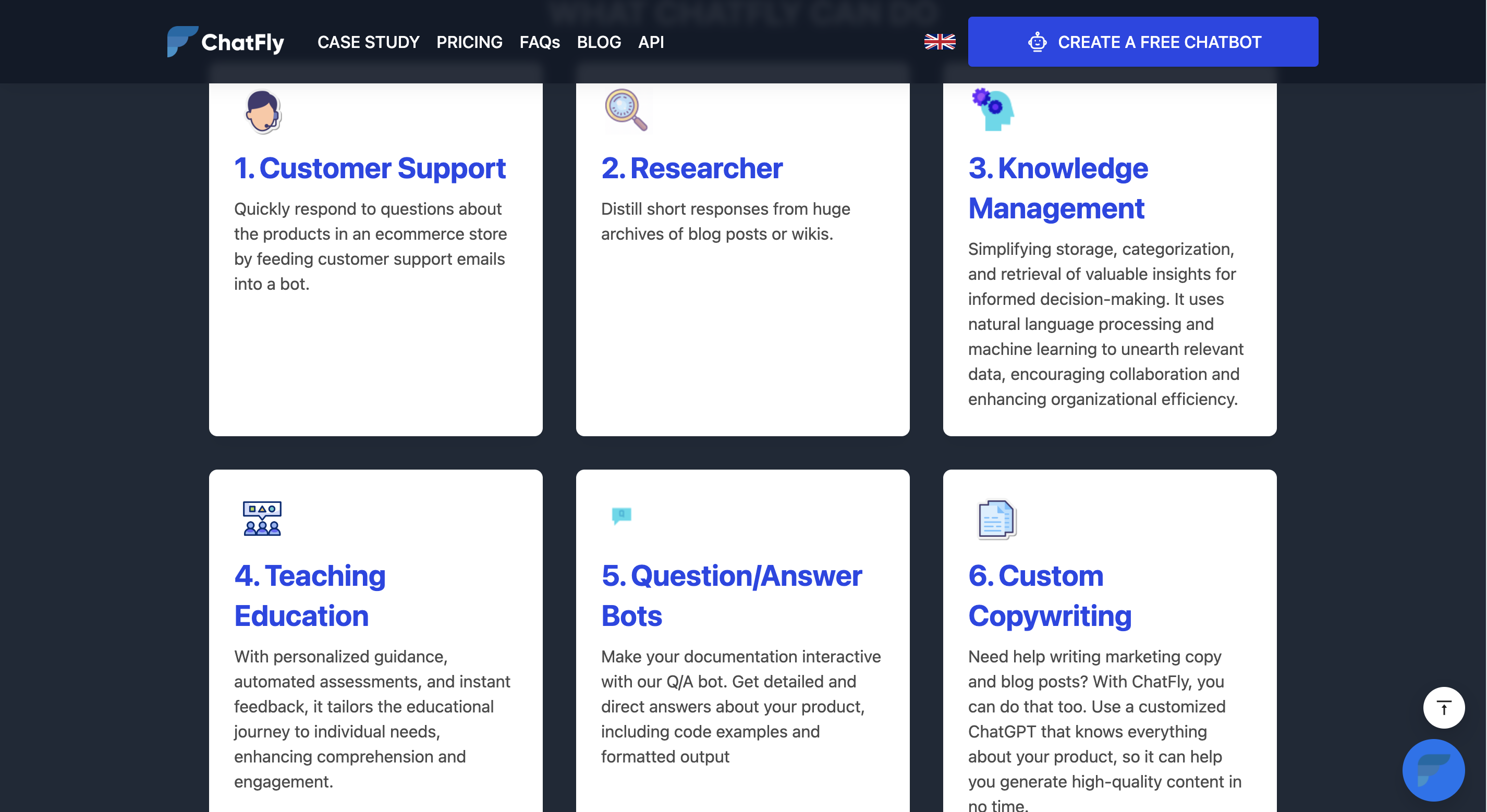Open the UK flag language selector

point(939,42)
